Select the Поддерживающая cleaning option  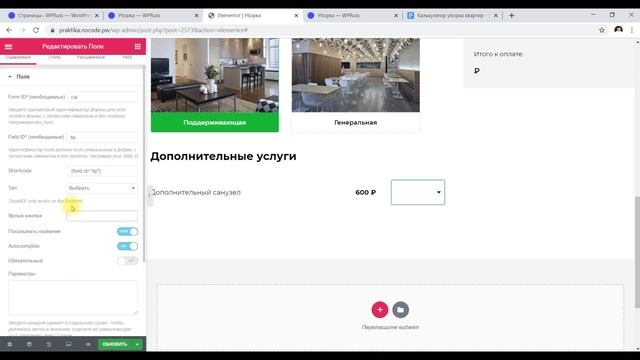pos(215,122)
